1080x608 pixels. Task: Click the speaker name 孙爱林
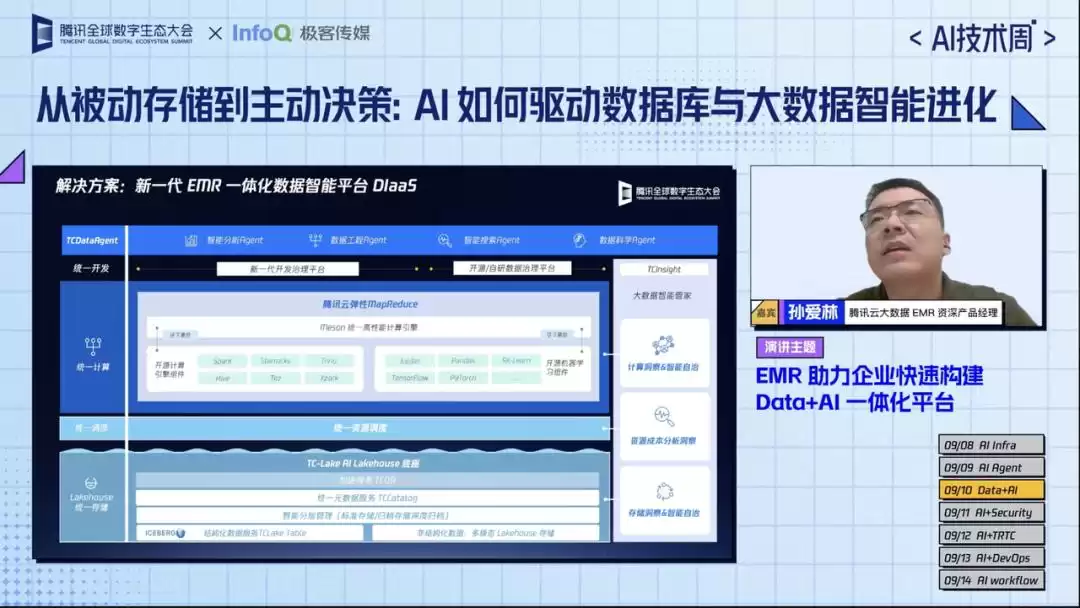(x=813, y=313)
